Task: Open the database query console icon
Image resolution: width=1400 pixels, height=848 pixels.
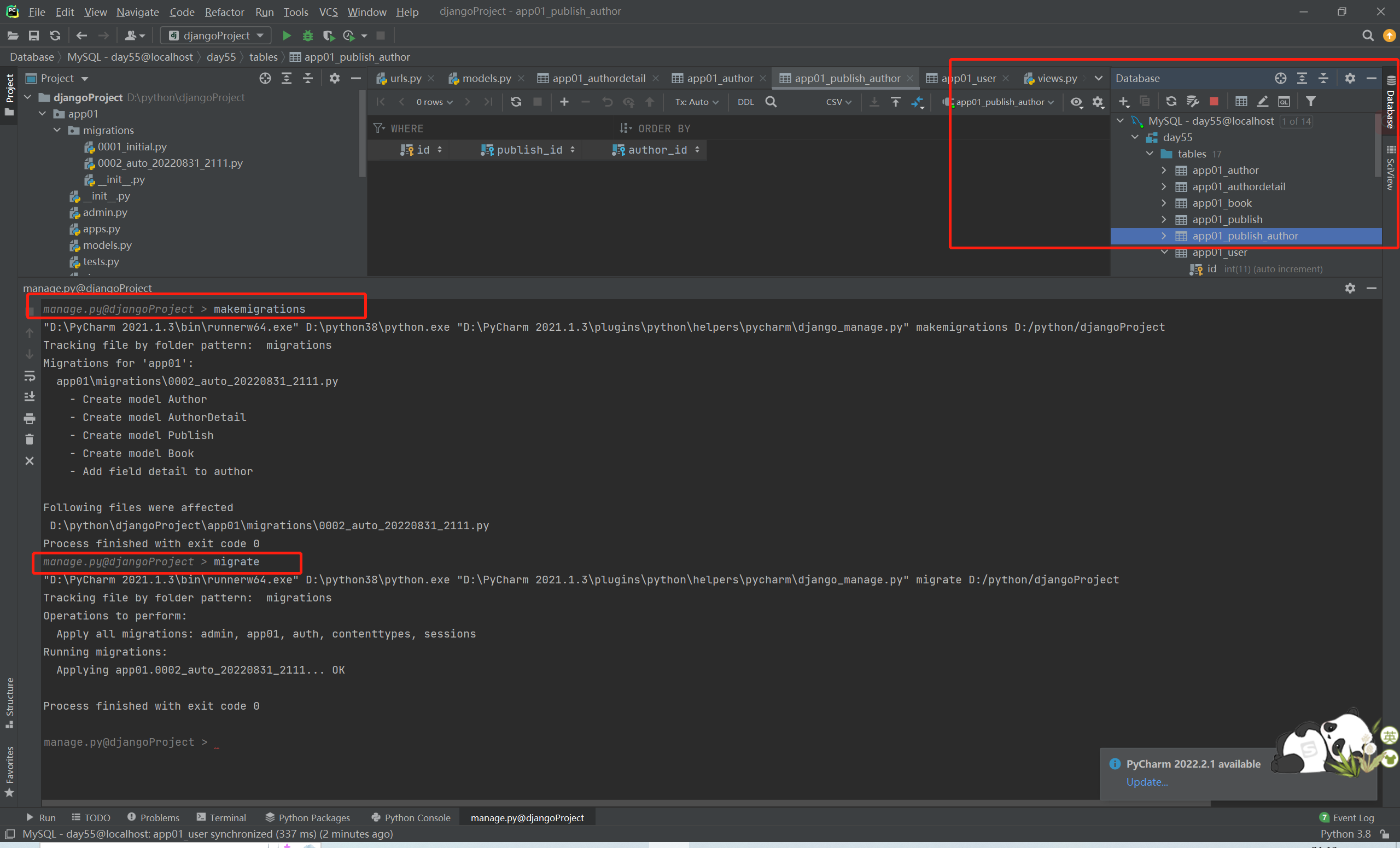Action: point(1284,102)
